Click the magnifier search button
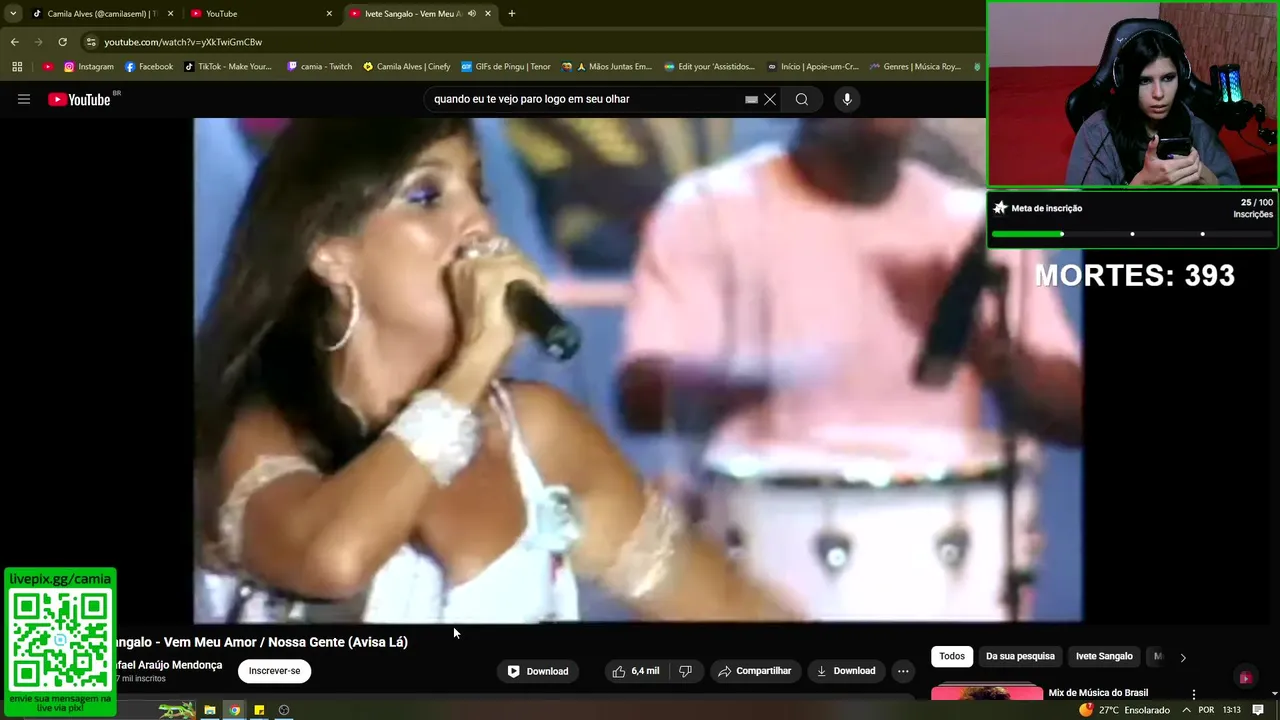The width and height of the screenshot is (1280, 720). 801,99
